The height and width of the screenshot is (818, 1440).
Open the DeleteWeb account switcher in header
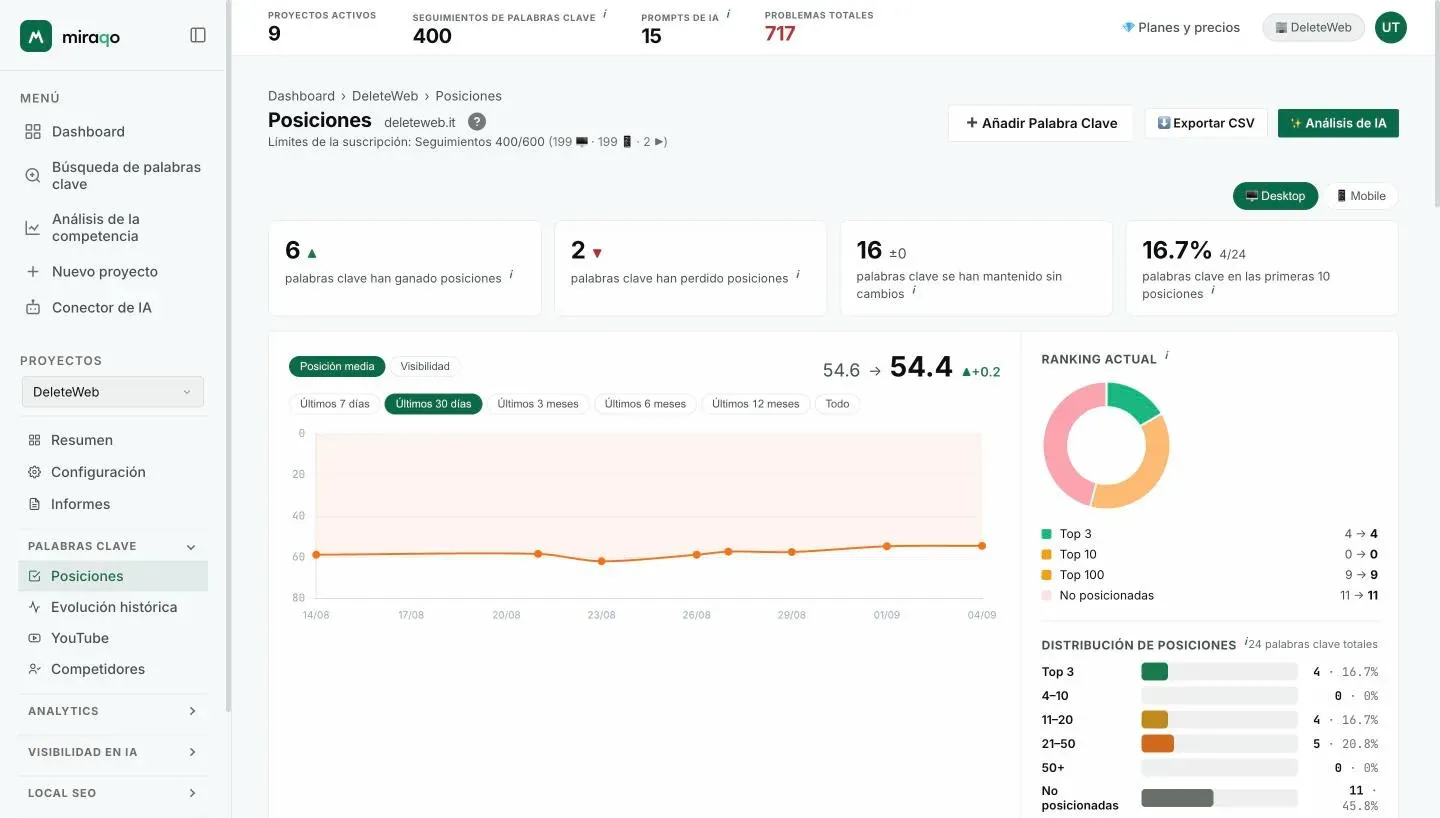pyautogui.click(x=1313, y=28)
